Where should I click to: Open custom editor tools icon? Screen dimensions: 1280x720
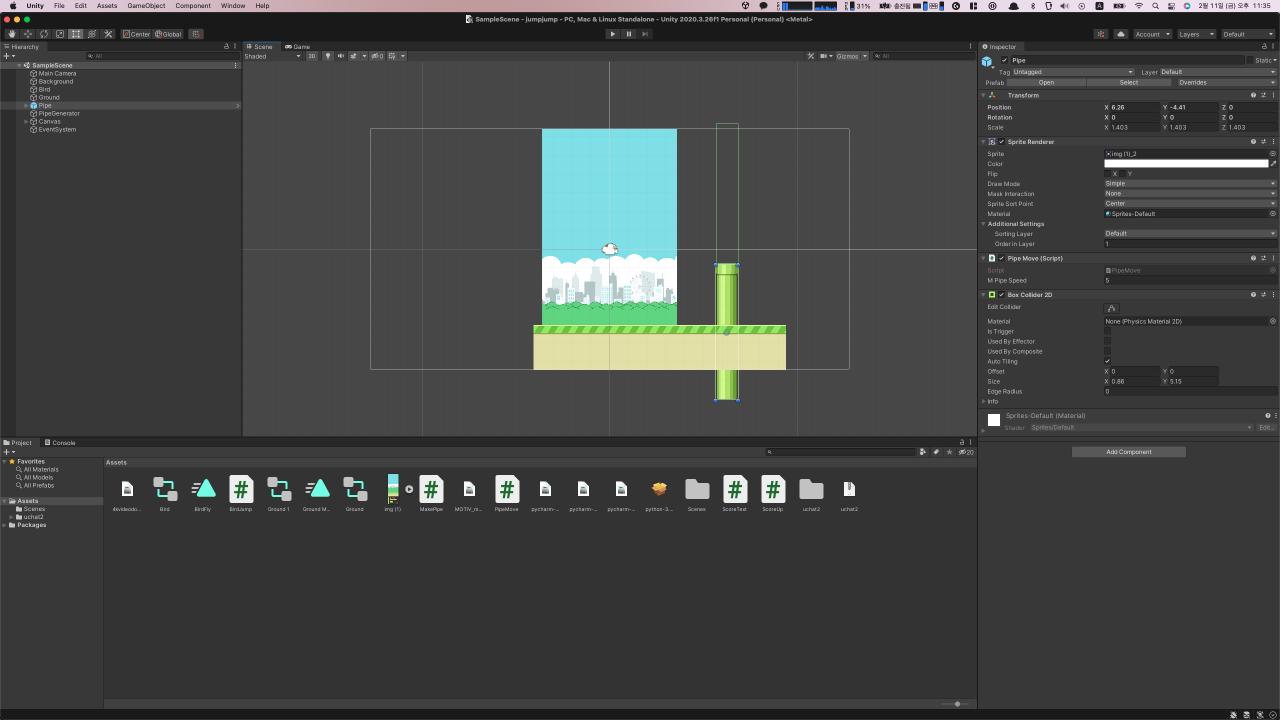coord(108,34)
